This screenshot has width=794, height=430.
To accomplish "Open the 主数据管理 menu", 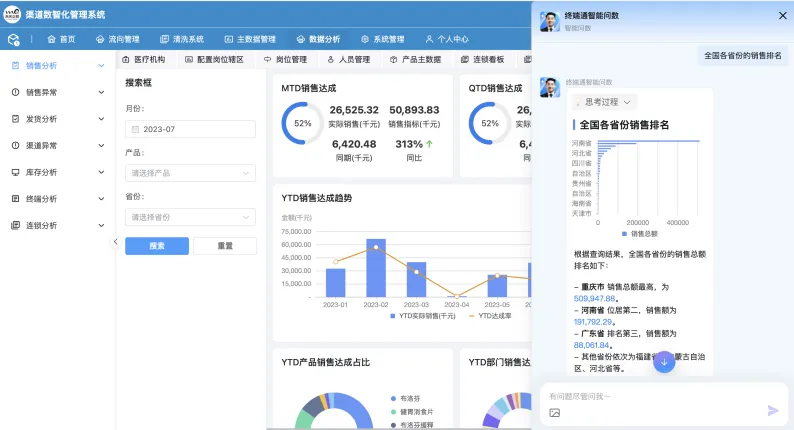I will point(250,39).
